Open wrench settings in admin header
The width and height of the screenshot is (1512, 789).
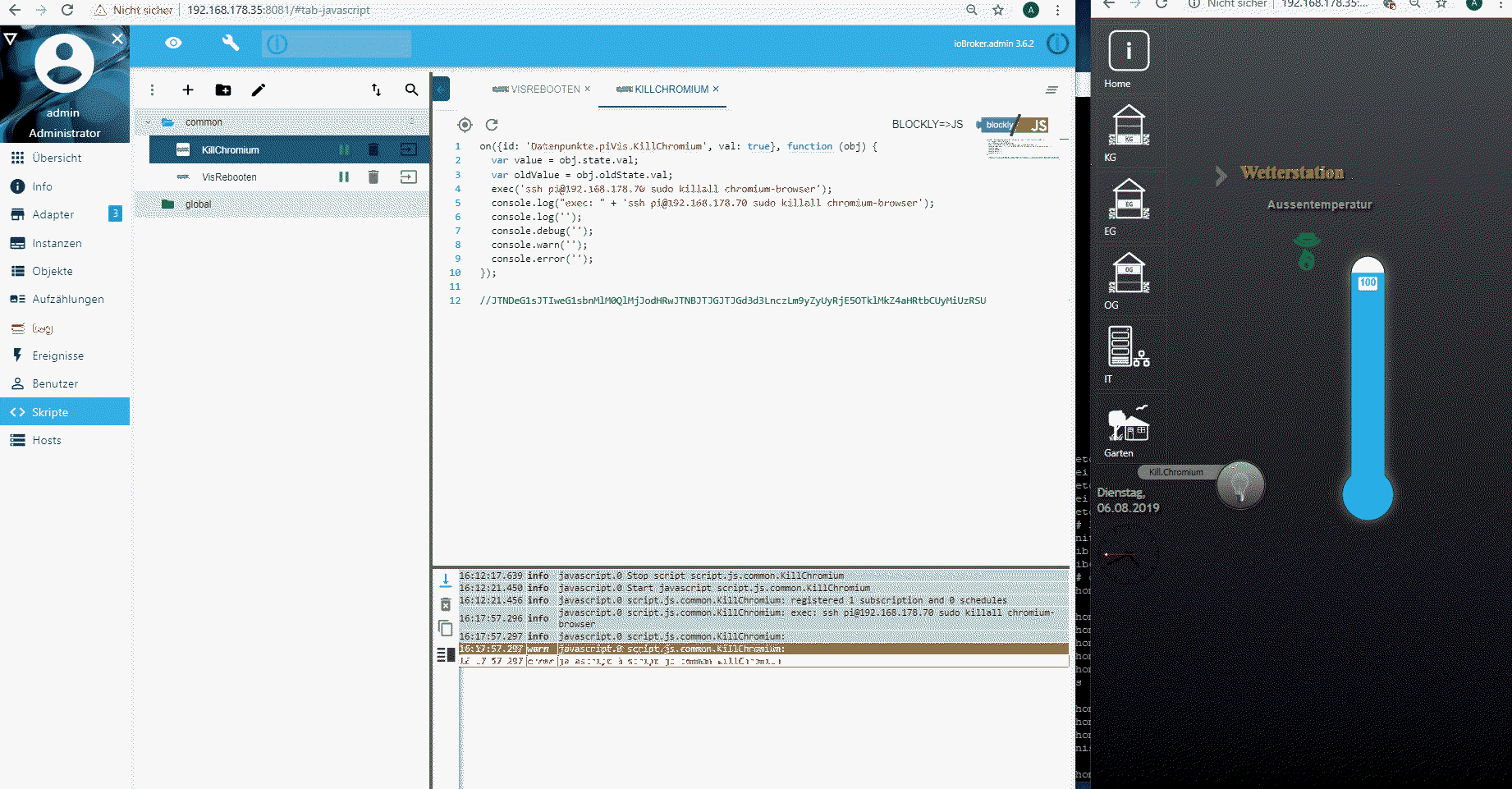pos(231,43)
